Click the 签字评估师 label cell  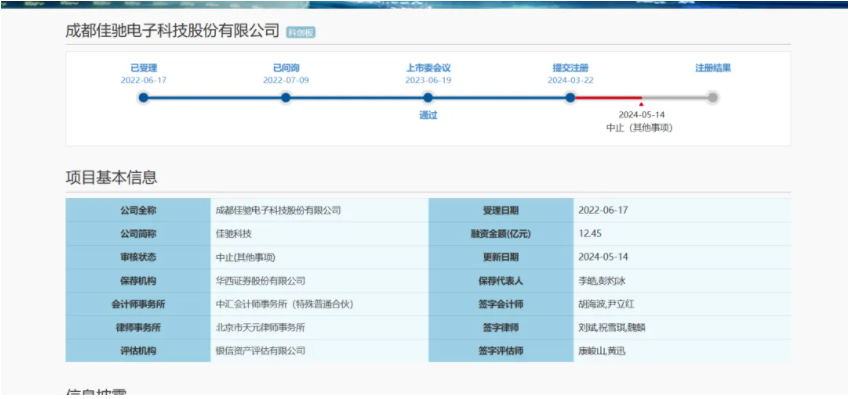click(501, 351)
